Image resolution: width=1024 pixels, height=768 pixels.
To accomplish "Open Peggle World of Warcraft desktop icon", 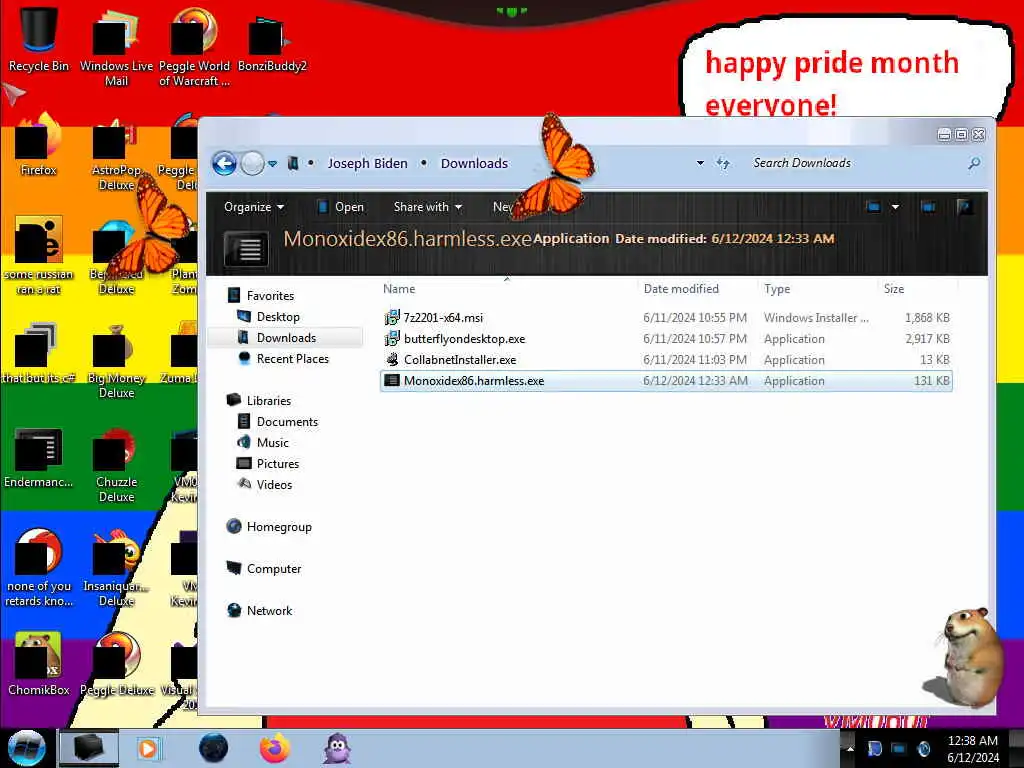I will pos(194,47).
